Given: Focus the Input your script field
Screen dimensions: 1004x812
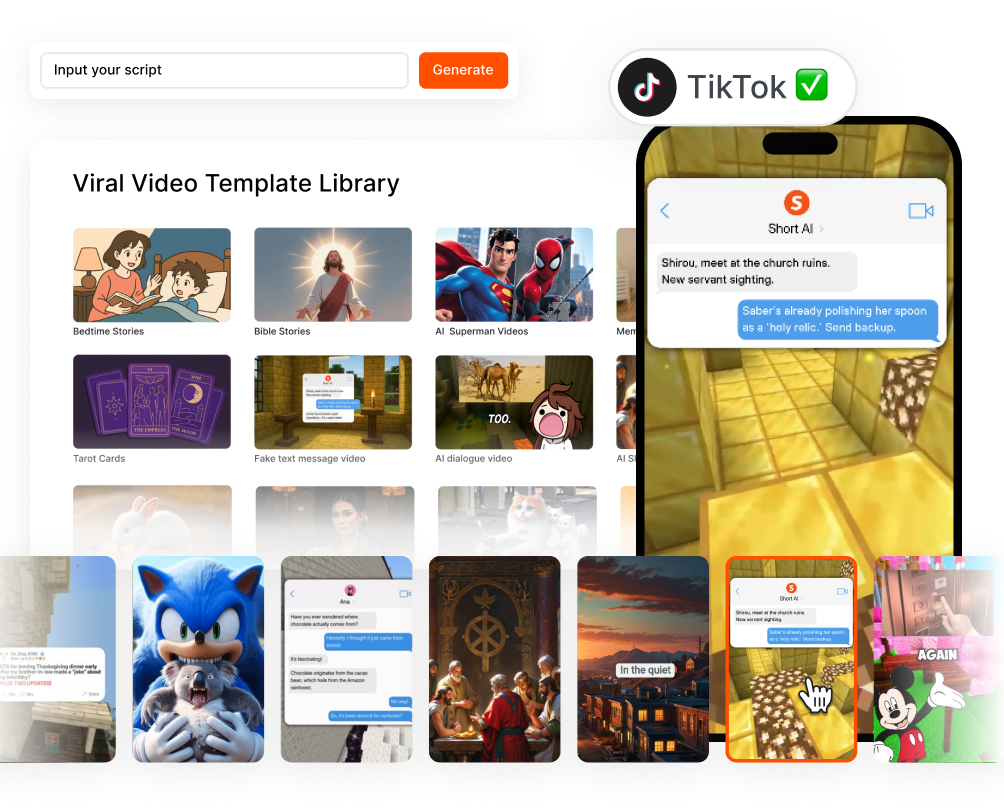Looking at the screenshot, I should pyautogui.click(x=224, y=70).
